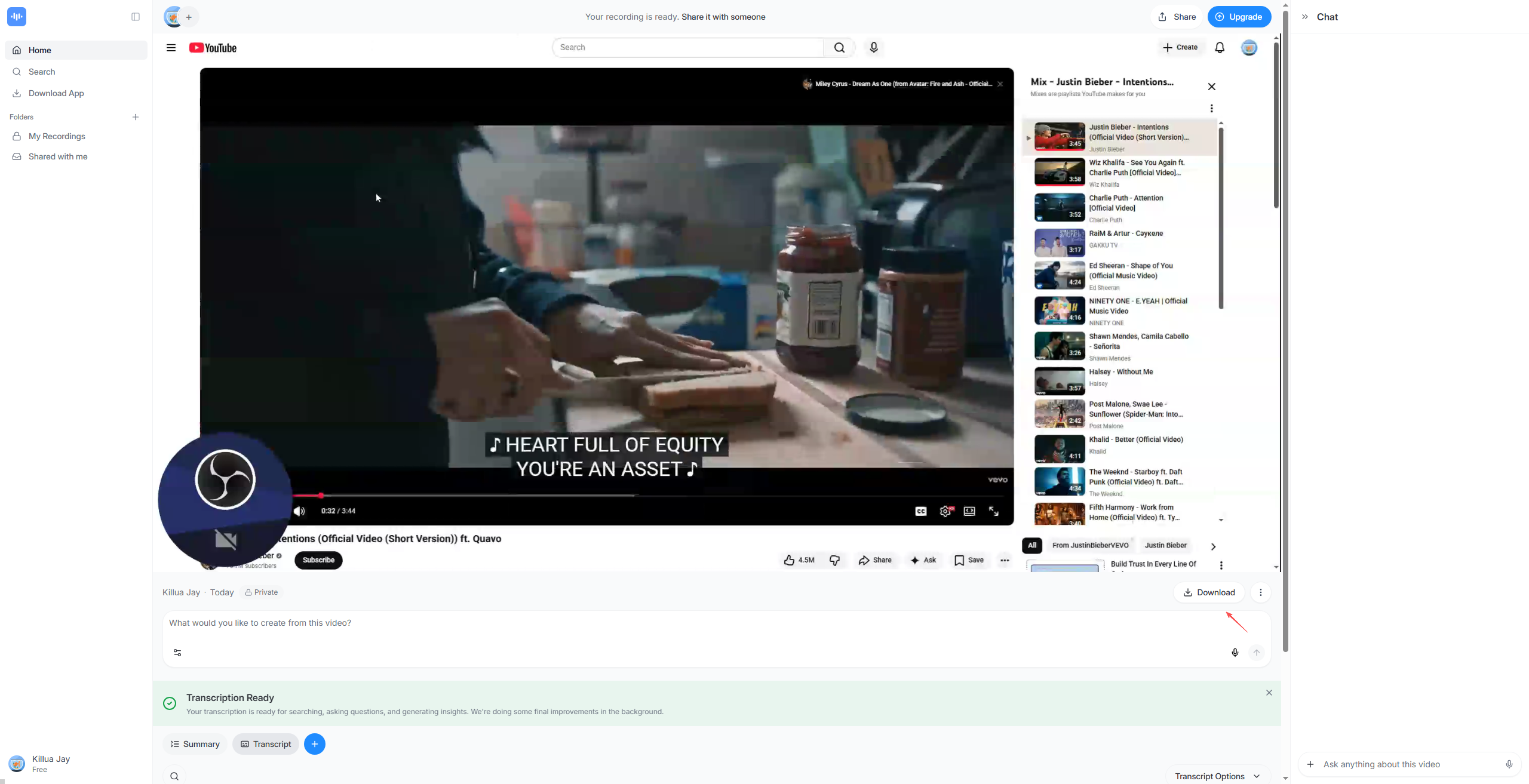Add new folder with plus icon
The height and width of the screenshot is (784, 1529).
tap(136, 117)
